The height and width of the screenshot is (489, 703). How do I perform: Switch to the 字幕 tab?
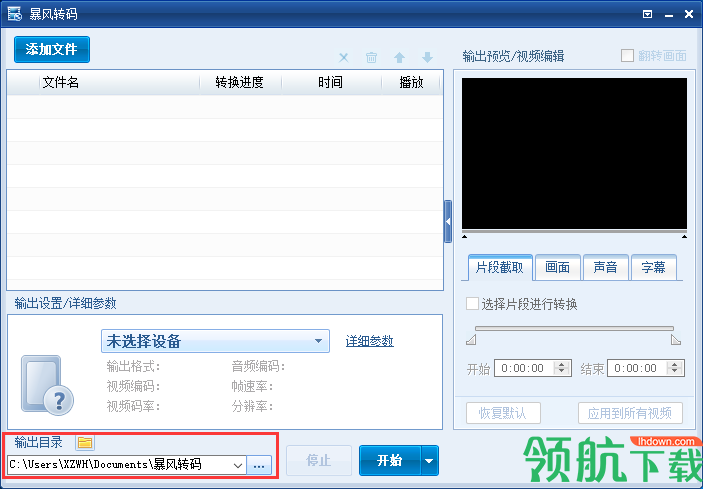[653, 268]
